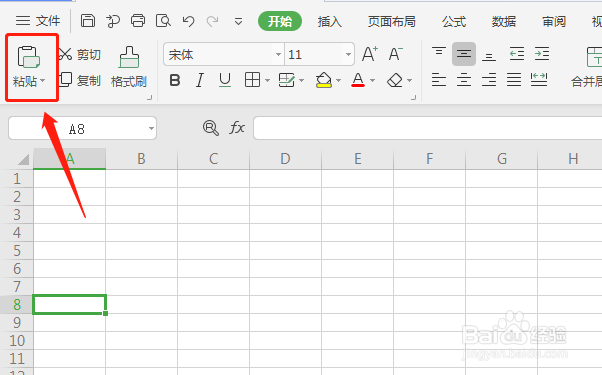
Task: Click the selected cell A8
Action: [69, 304]
